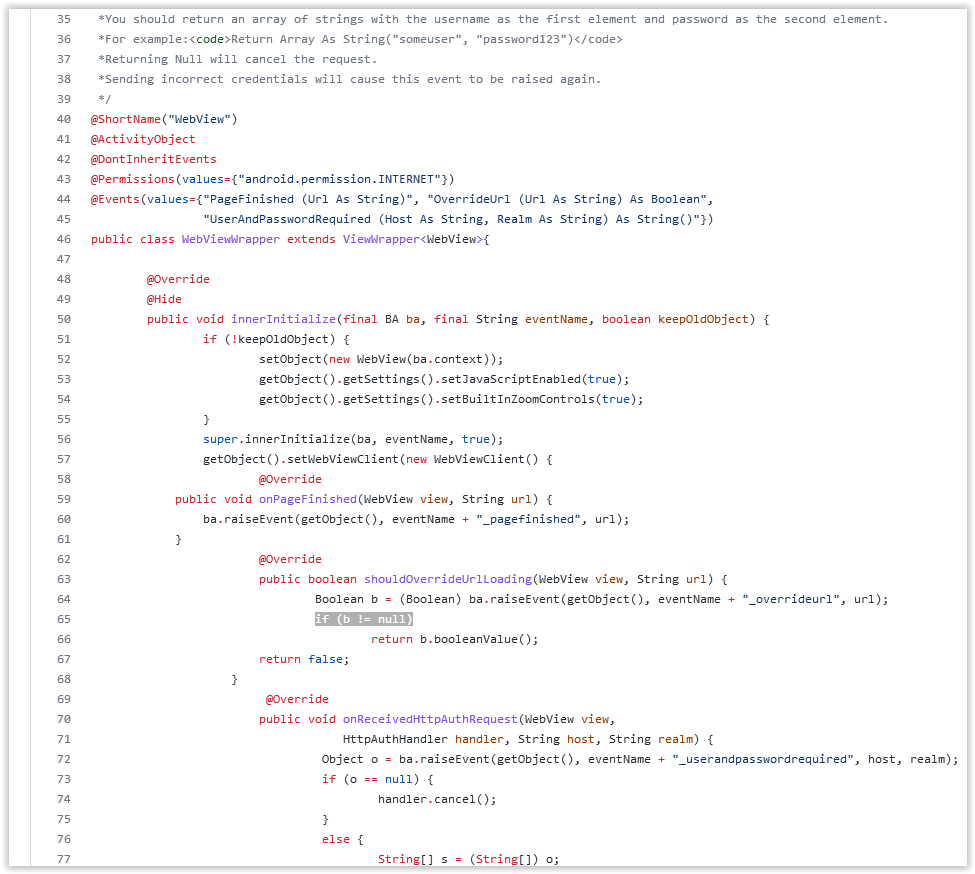Click line number 40
The width and height of the screenshot is (975, 874).
(63, 119)
